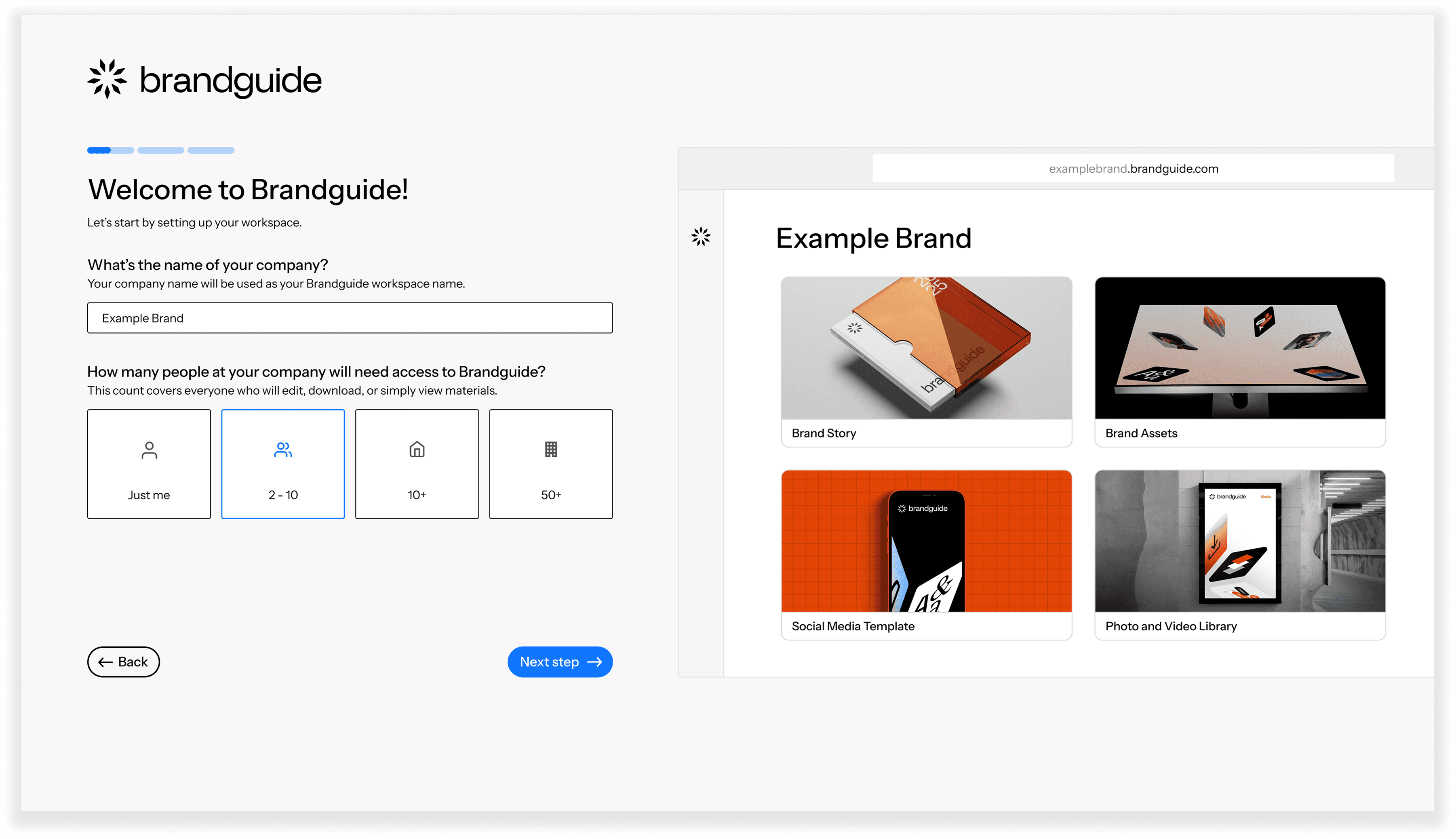The width and height of the screenshot is (1456, 839).
Task: Proceed with the Next step button
Action: pyautogui.click(x=560, y=661)
